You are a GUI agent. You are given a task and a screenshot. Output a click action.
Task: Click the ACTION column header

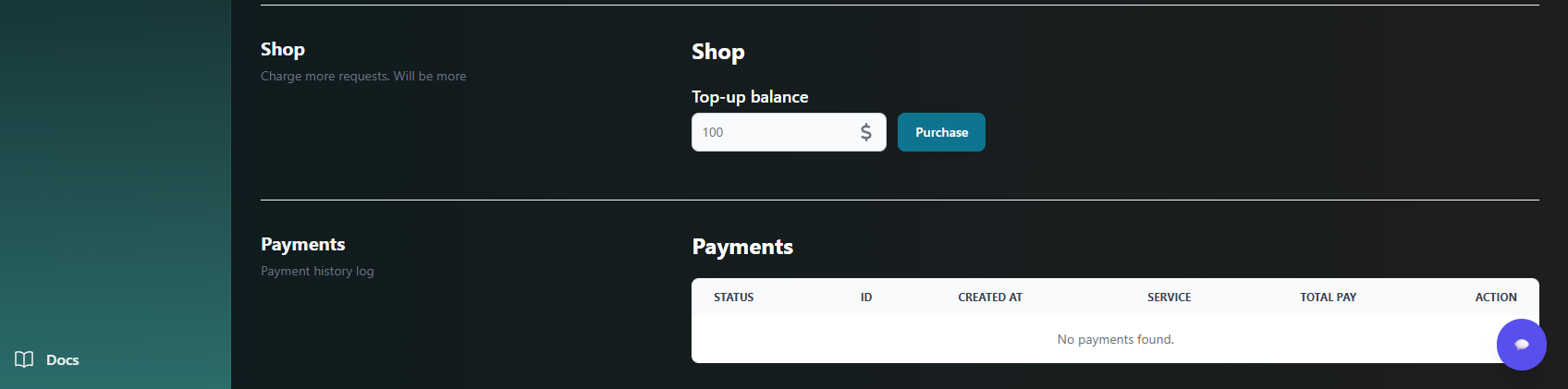pyautogui.click(x=1495, y=298)
